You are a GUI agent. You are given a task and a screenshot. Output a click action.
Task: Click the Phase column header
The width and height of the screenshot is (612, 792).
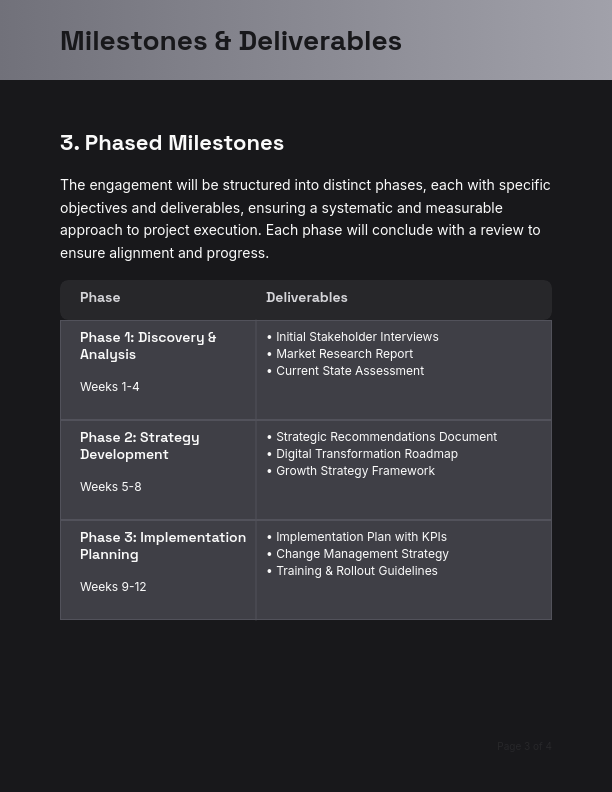click(100, 298)
